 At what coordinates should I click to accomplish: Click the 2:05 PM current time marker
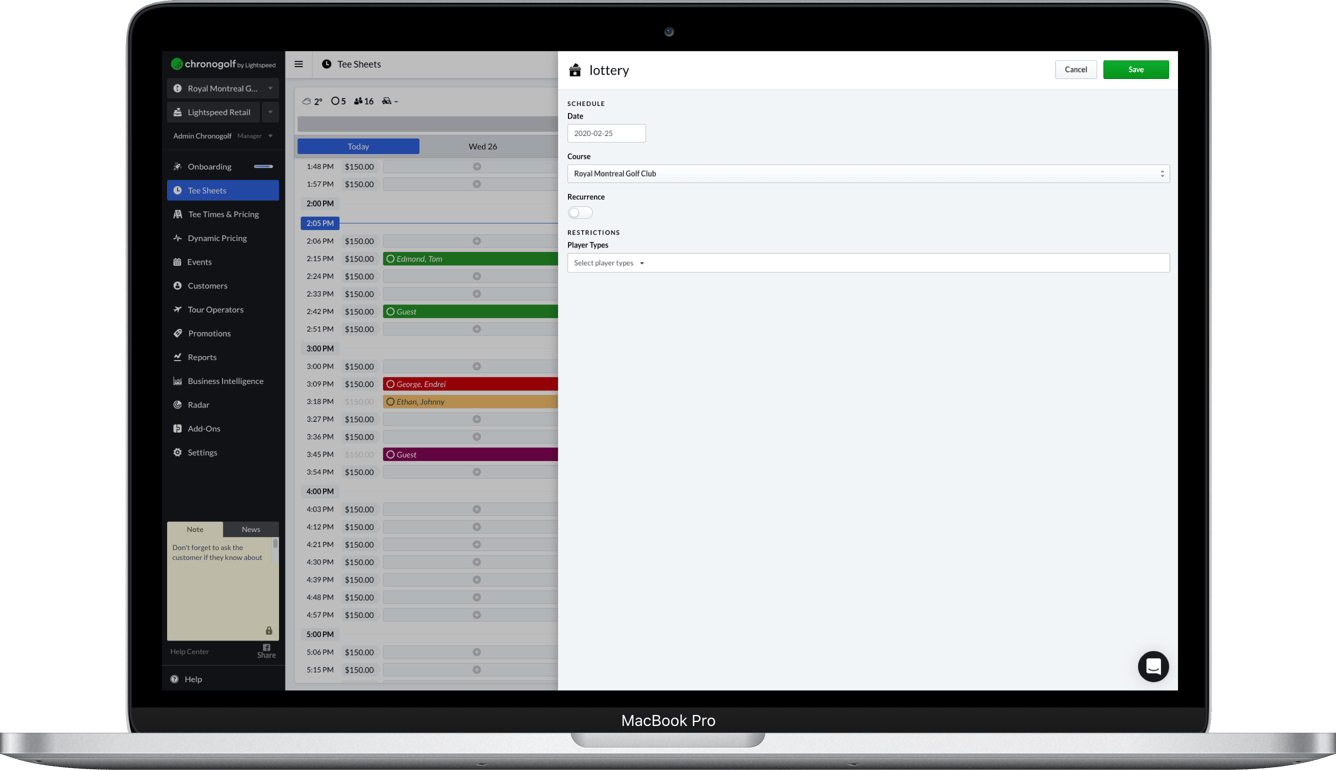pyautogui.click(x=320, y=223)
